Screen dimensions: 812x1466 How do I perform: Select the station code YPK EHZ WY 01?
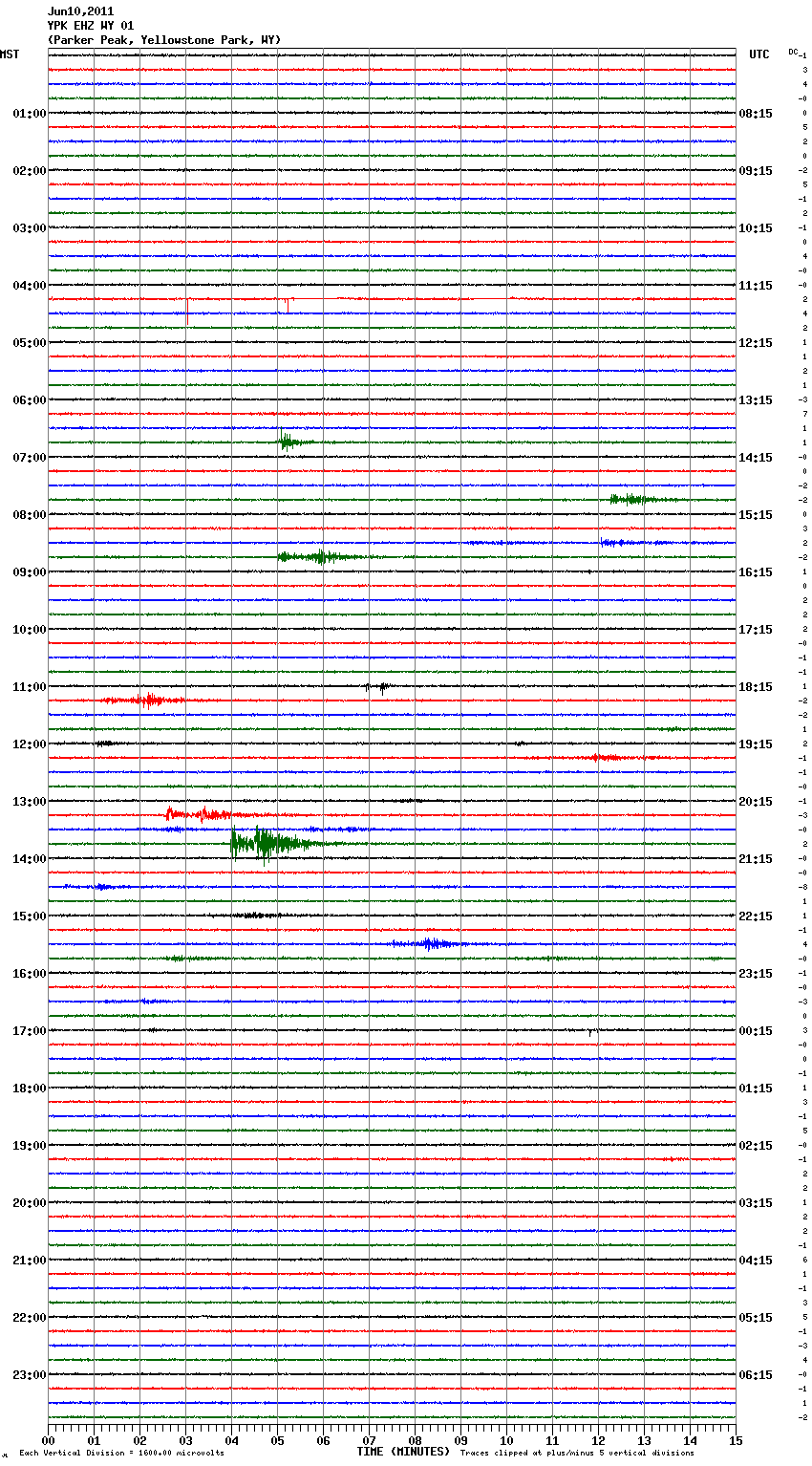click(91, 26)
